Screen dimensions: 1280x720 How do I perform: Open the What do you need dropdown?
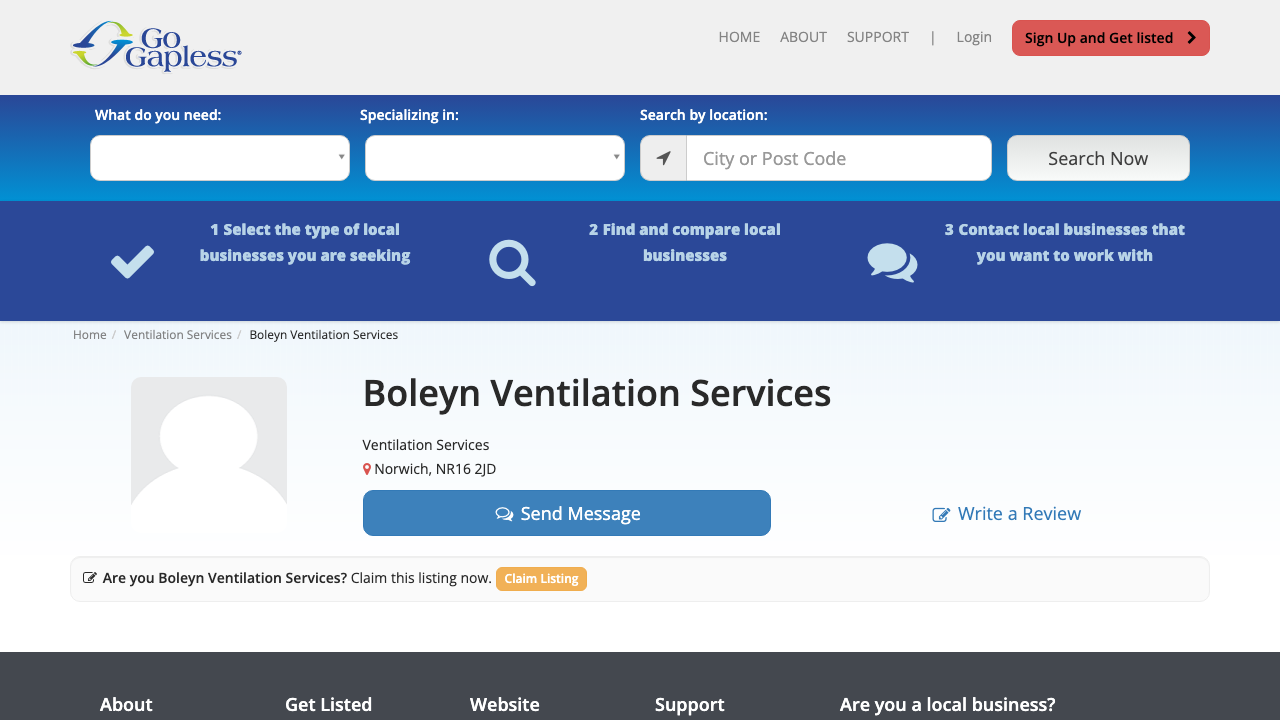220,157
